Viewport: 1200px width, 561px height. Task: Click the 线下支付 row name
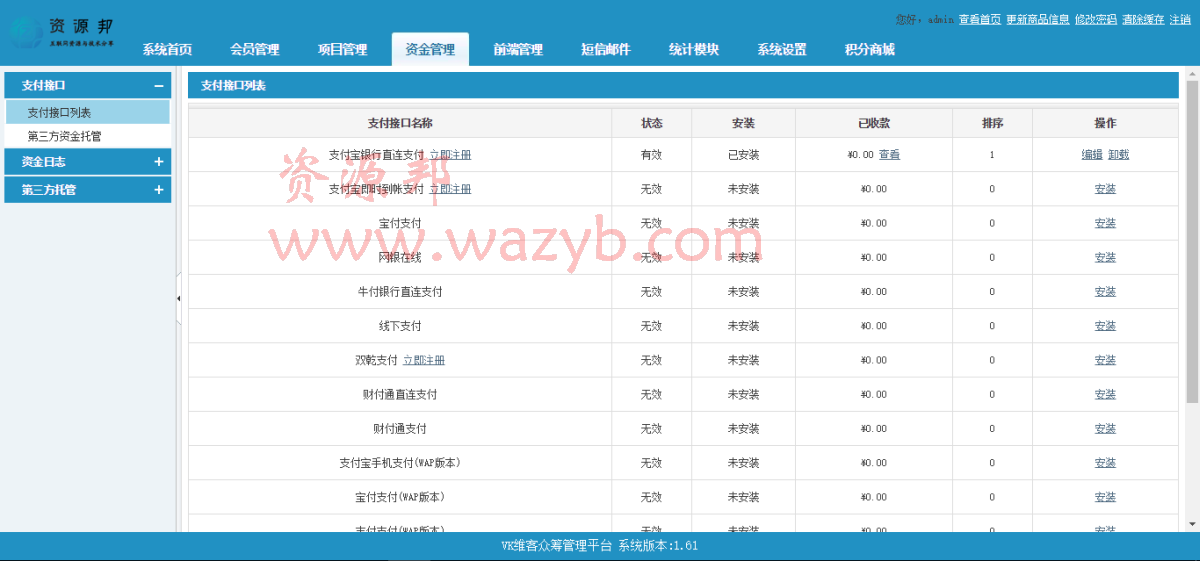click(400, 326)
